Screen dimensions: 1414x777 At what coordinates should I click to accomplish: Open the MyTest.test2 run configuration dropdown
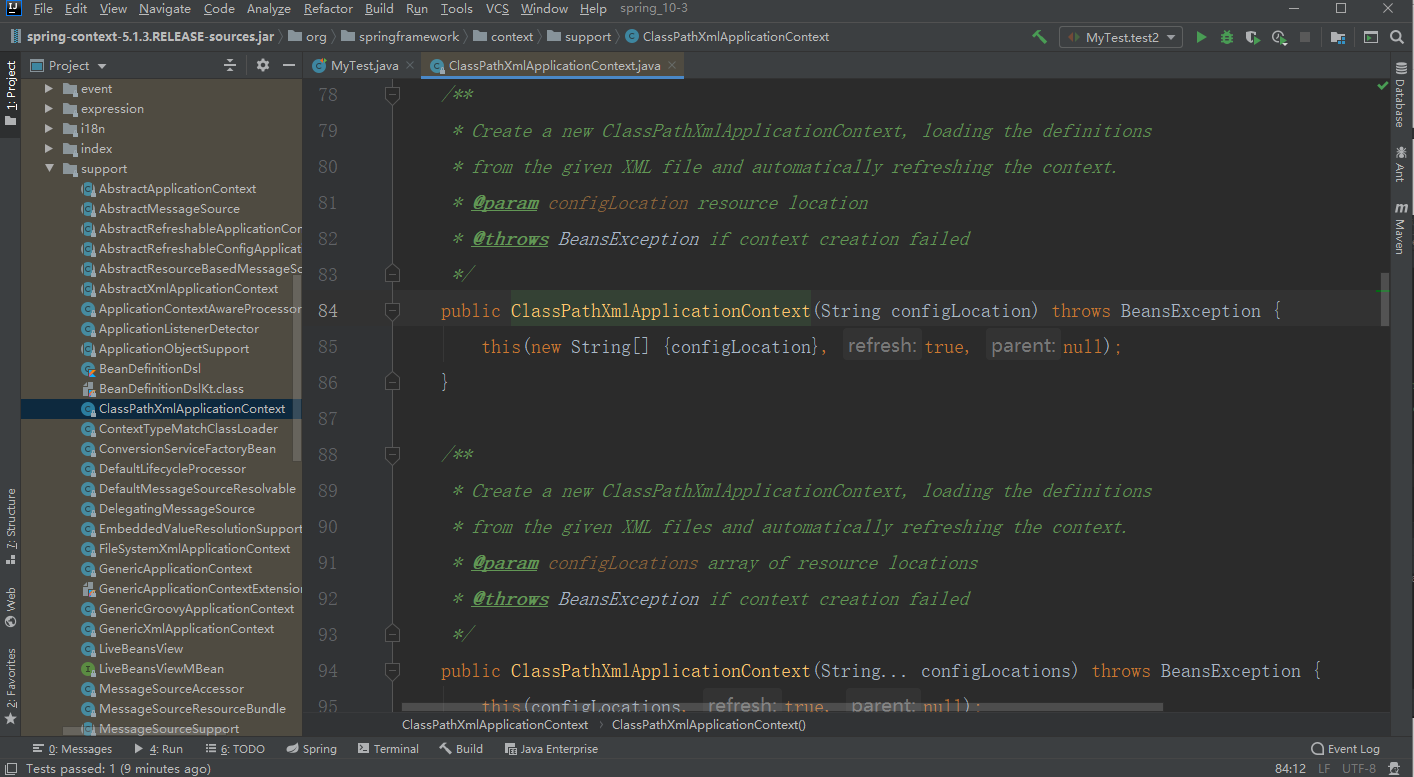(x=1121, y=37)
